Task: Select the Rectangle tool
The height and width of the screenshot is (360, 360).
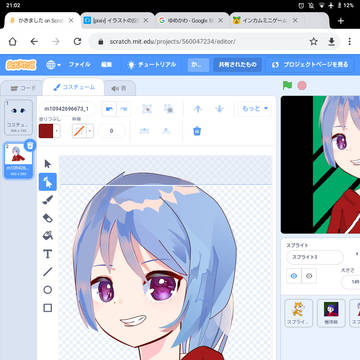Action: [48, 308]
